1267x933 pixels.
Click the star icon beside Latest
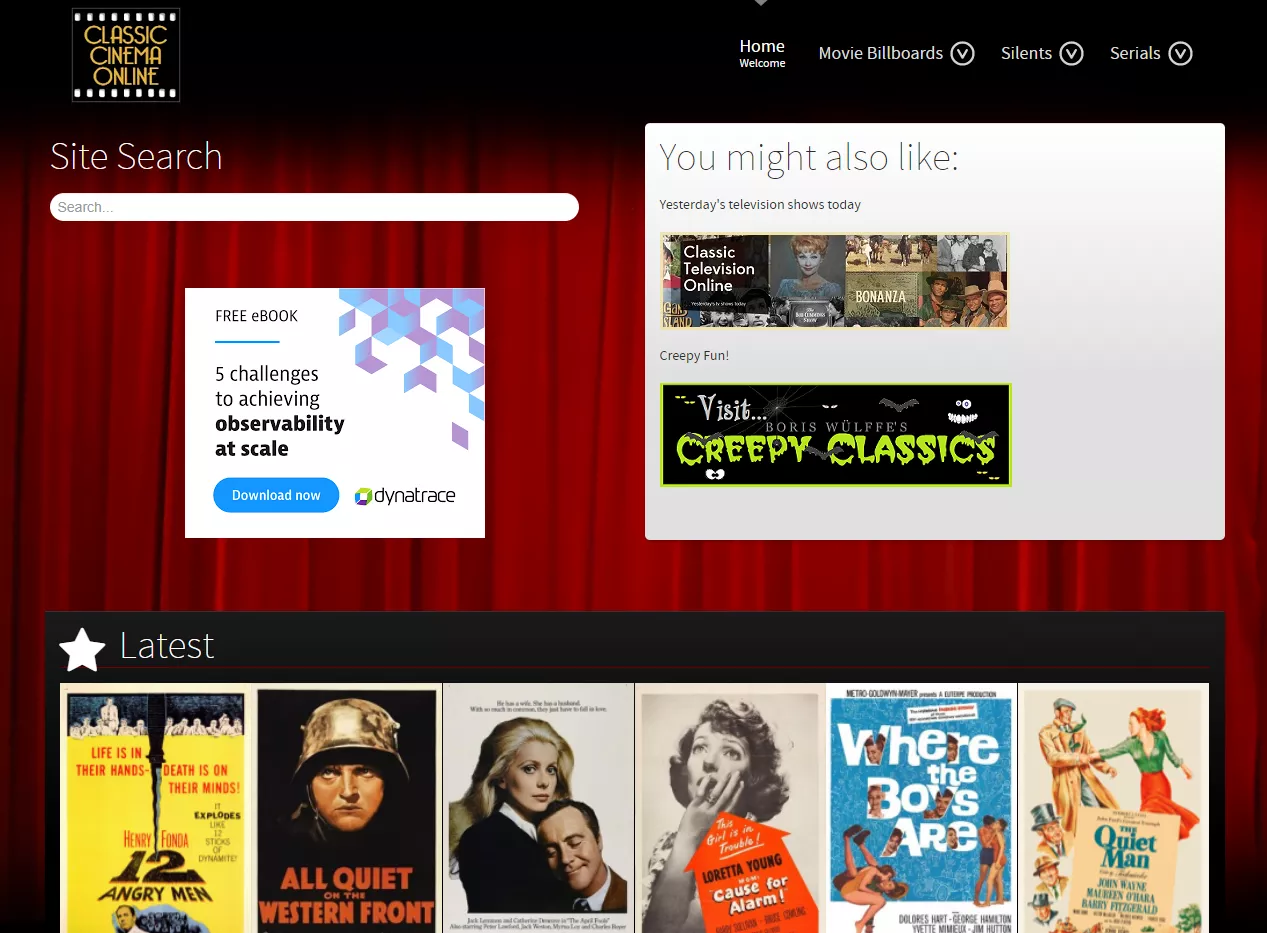[82, 650]
